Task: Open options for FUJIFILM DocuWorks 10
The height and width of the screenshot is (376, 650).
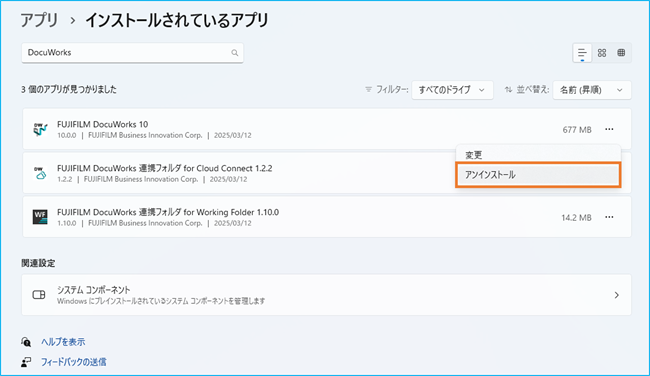Action: tap(609, 129)
